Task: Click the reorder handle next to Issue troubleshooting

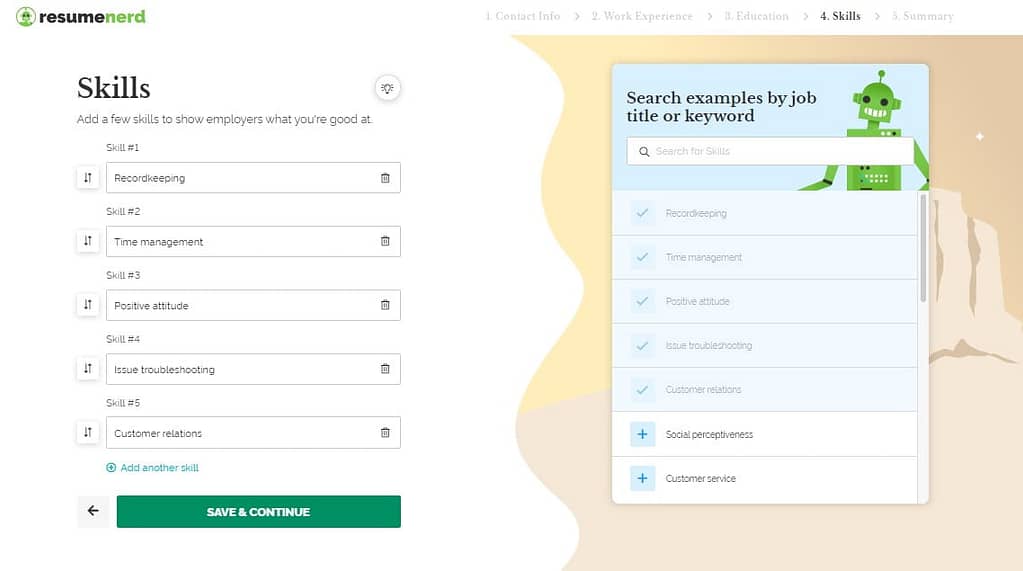Action: (87, 369)
